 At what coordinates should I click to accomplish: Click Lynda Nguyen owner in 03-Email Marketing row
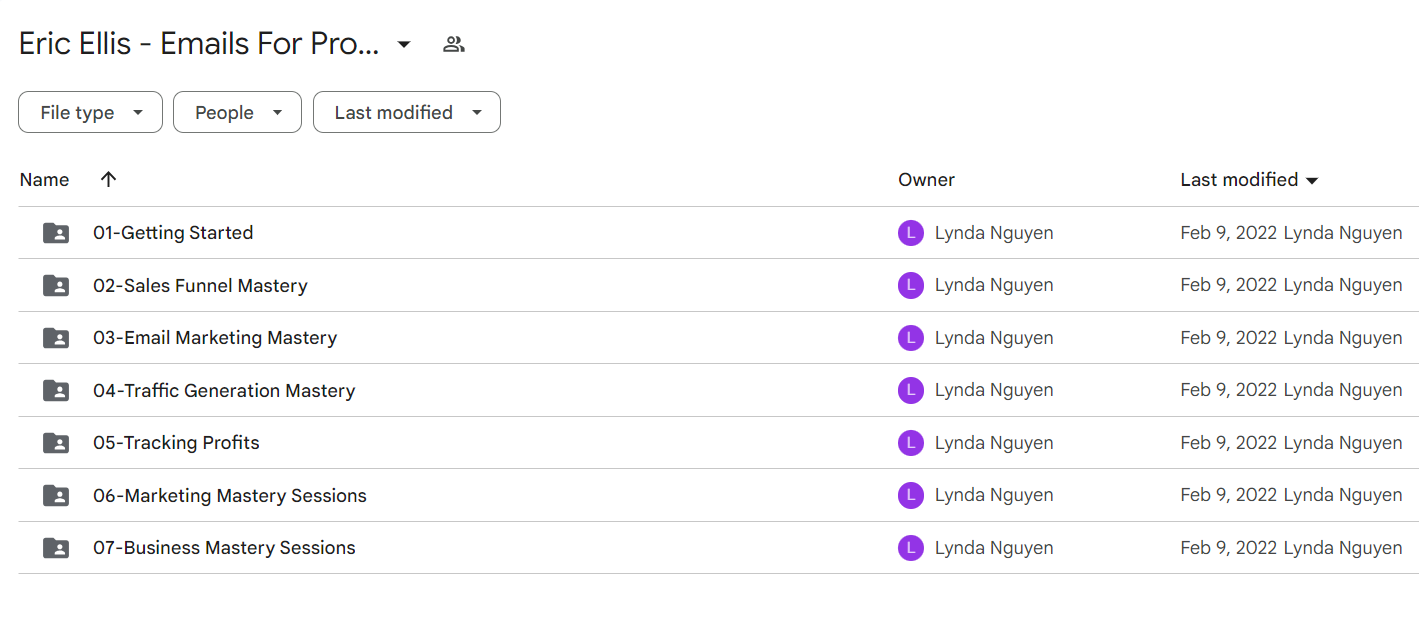click(x=994, y=338)
